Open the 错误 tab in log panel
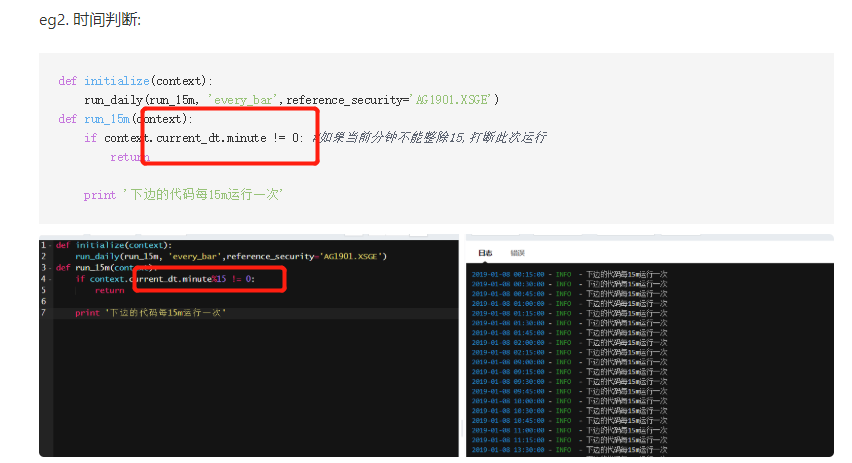Image resolution: width=852 pixels, height=463 pixels. (517, 253)
